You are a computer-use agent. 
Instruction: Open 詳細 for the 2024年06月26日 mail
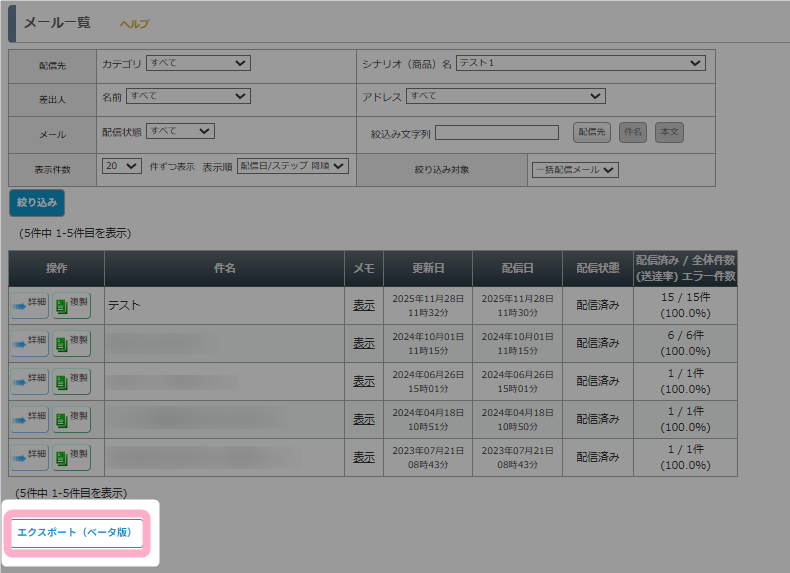tap(29, 381)
